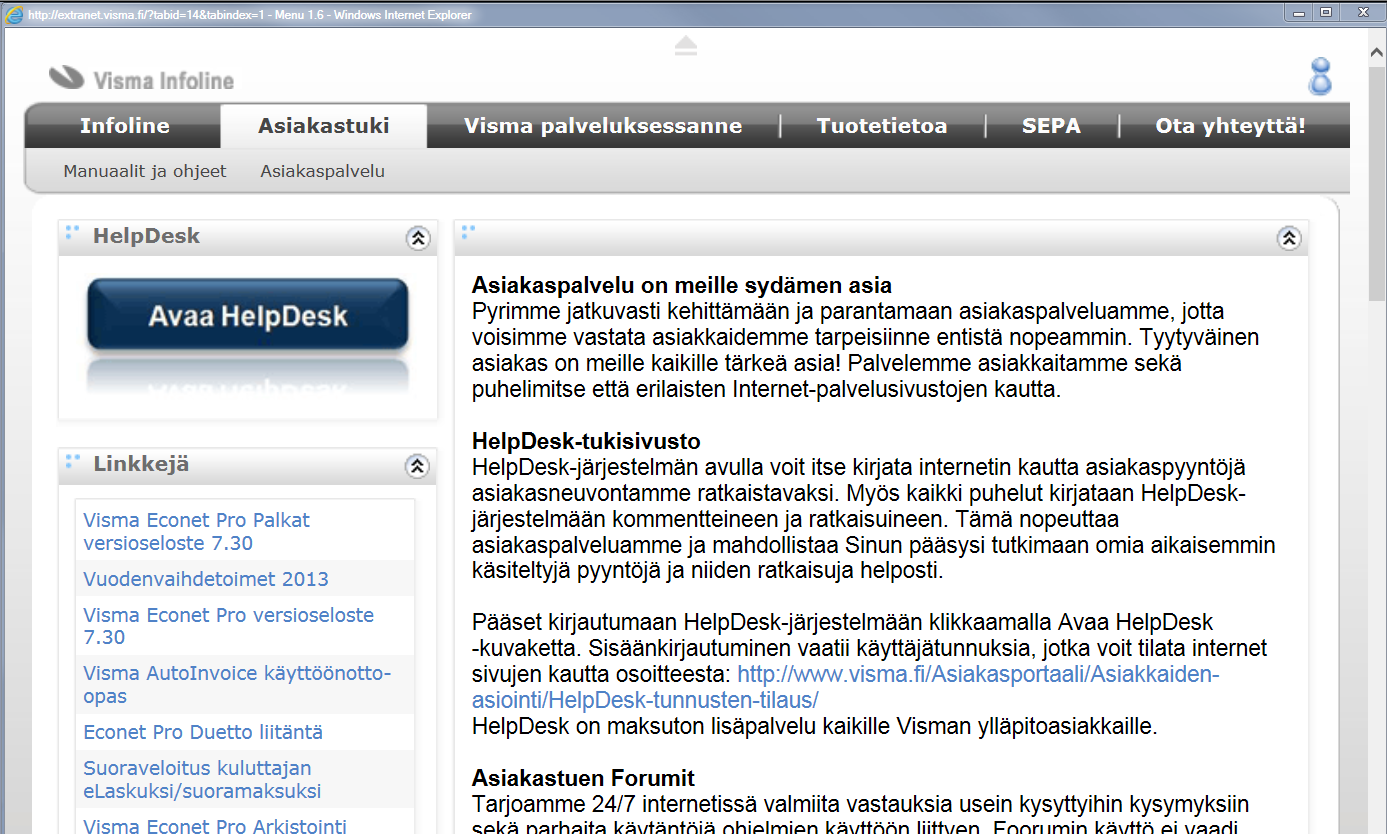1387x834 pixels.
Task: Click the 'HelpDesk-tukisivusto' heading
Action: coord(586,441)
